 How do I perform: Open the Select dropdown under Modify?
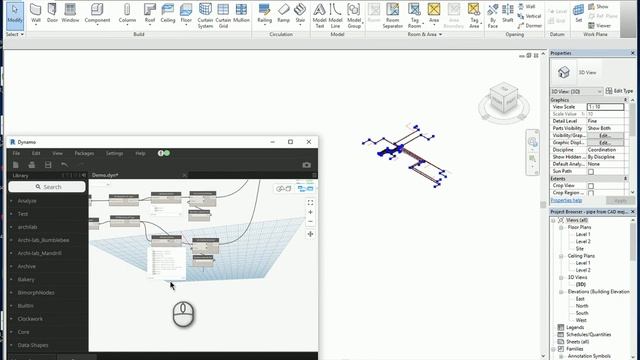coord(15,34)
